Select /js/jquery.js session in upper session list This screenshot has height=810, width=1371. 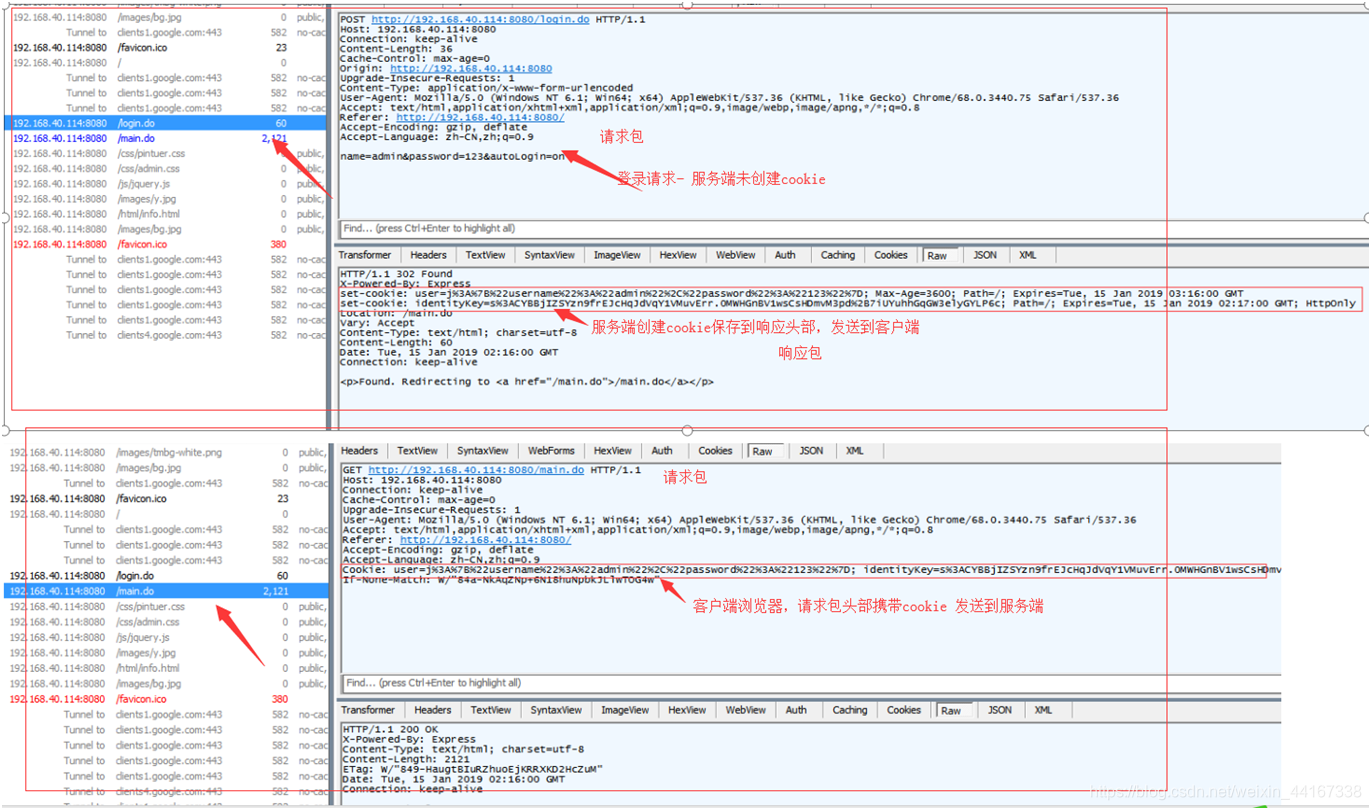pyautogui.click(x=166, y=183)
